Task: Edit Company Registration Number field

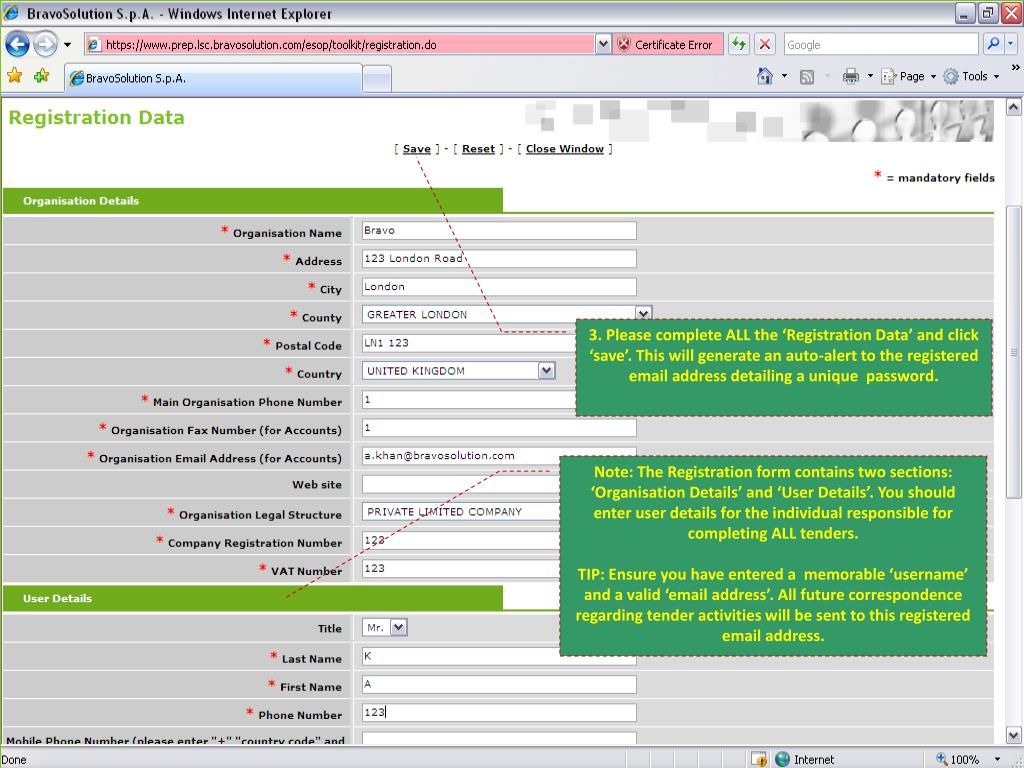Action: [x=460, y=540]
